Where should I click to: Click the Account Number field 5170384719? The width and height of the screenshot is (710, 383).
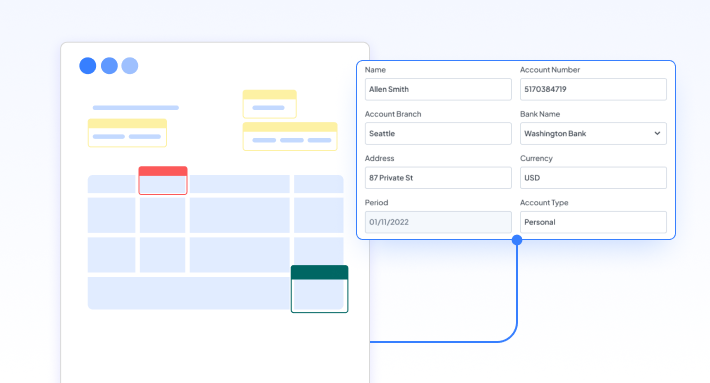593,89
